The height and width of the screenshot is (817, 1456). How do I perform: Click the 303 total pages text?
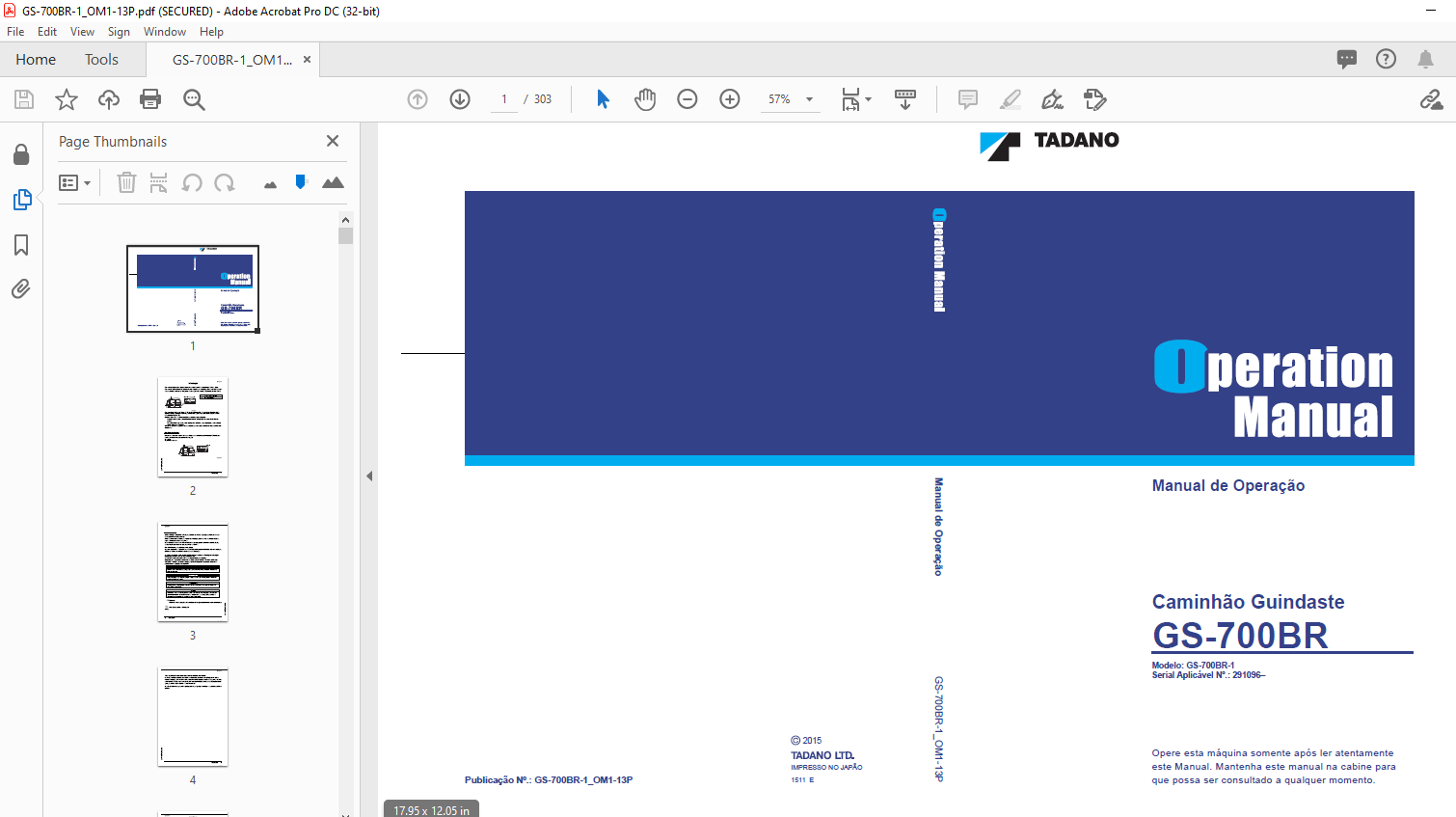pyautogui.click(x=543, y=99)
